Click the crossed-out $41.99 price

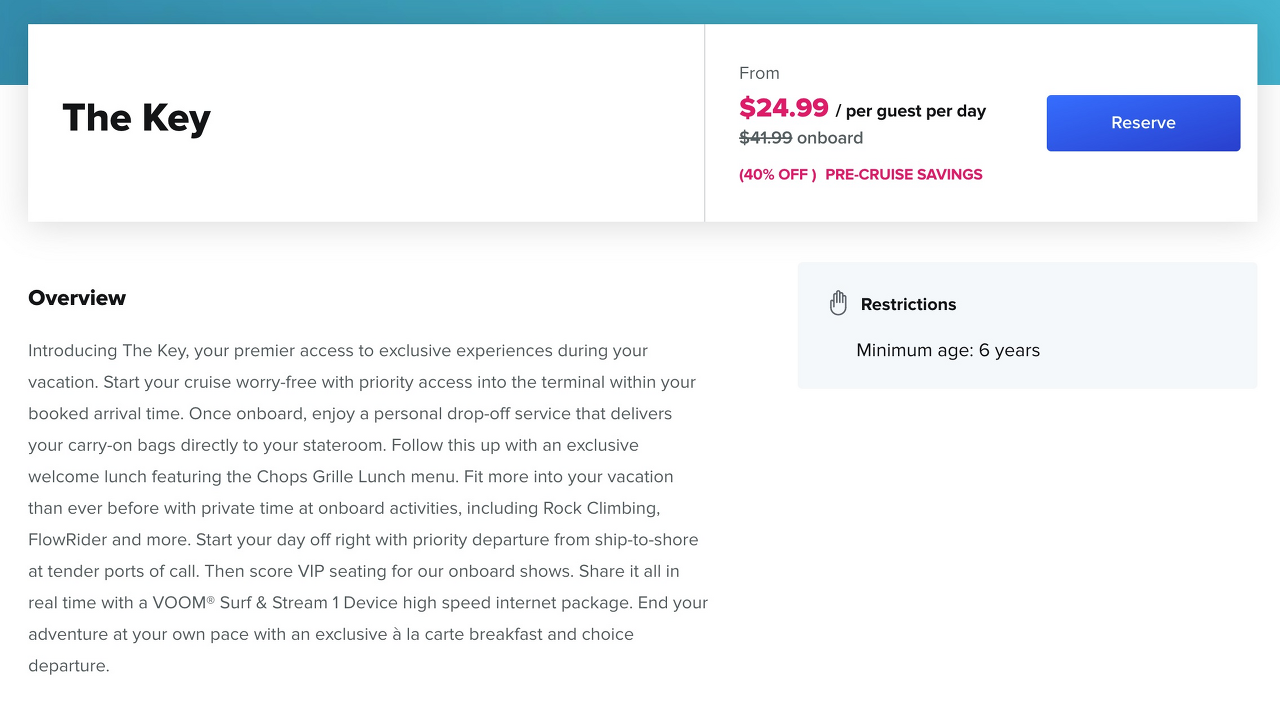click(765, 138)
